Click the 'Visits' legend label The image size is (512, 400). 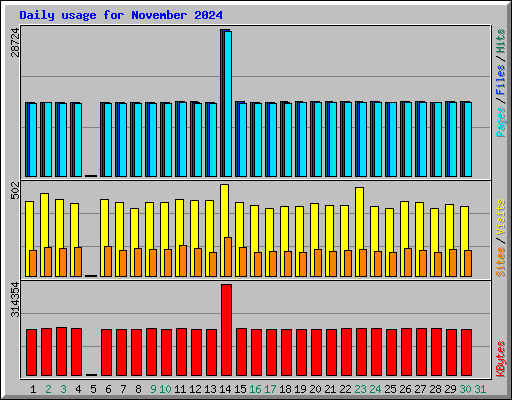click(501, 217)
